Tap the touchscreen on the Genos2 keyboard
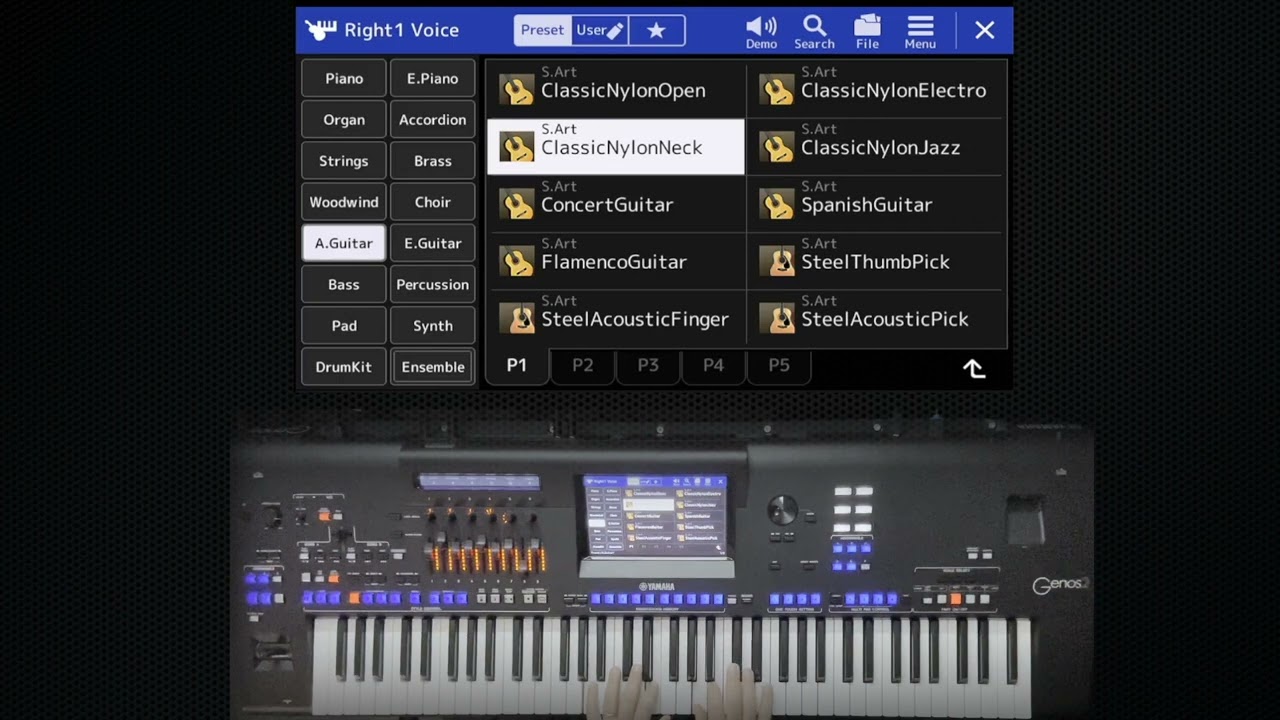This screenshot has height=720, width=1280. click(x=656, y=516)
